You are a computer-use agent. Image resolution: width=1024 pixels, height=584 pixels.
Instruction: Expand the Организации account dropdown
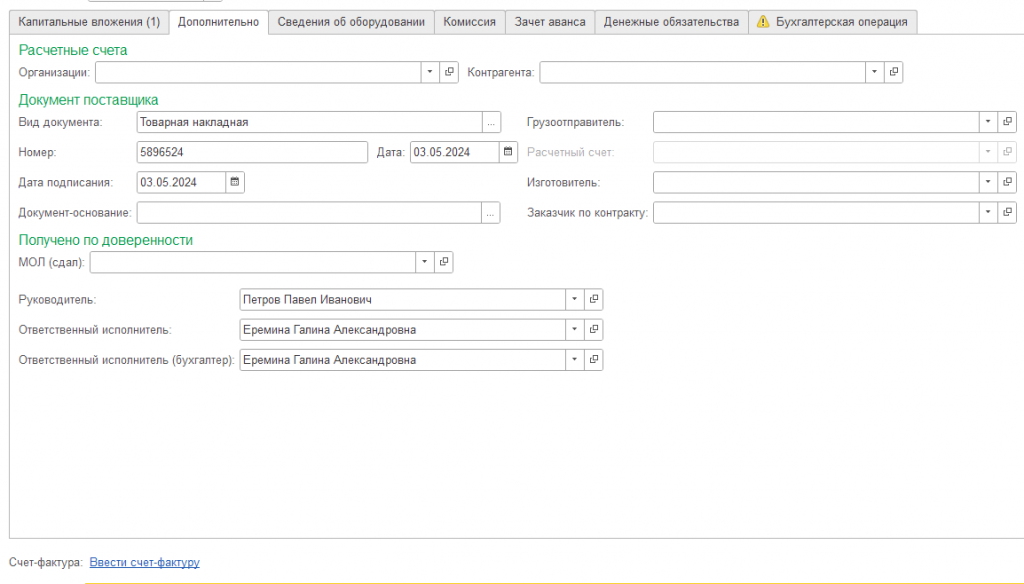click(430, 72)
